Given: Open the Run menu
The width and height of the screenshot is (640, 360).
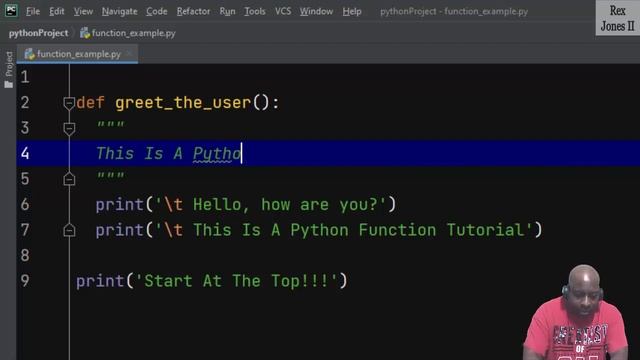Looking at the screenshot, I should (x=227, y=11).
